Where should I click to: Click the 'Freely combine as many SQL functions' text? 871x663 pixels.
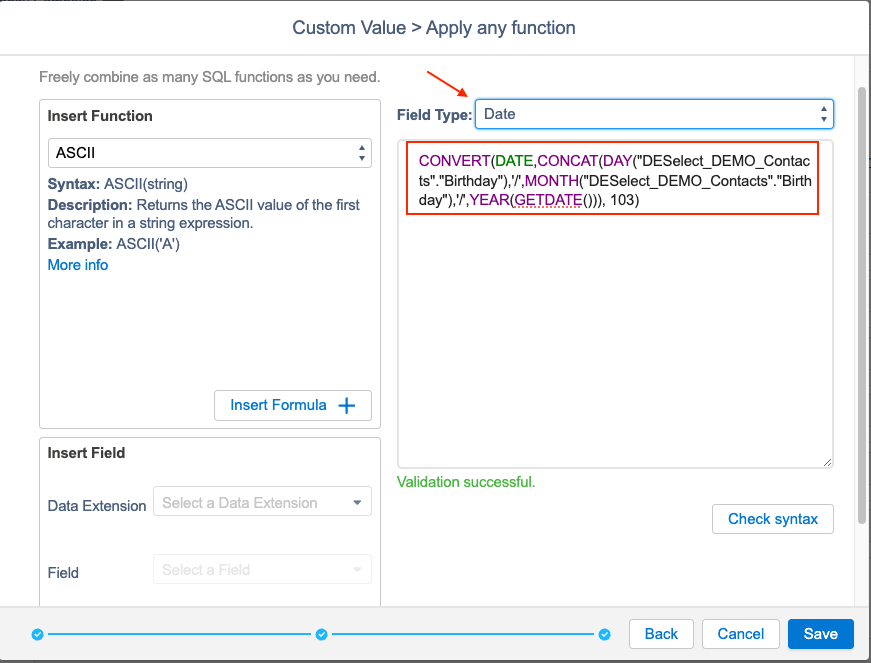(x=209, y=77)
